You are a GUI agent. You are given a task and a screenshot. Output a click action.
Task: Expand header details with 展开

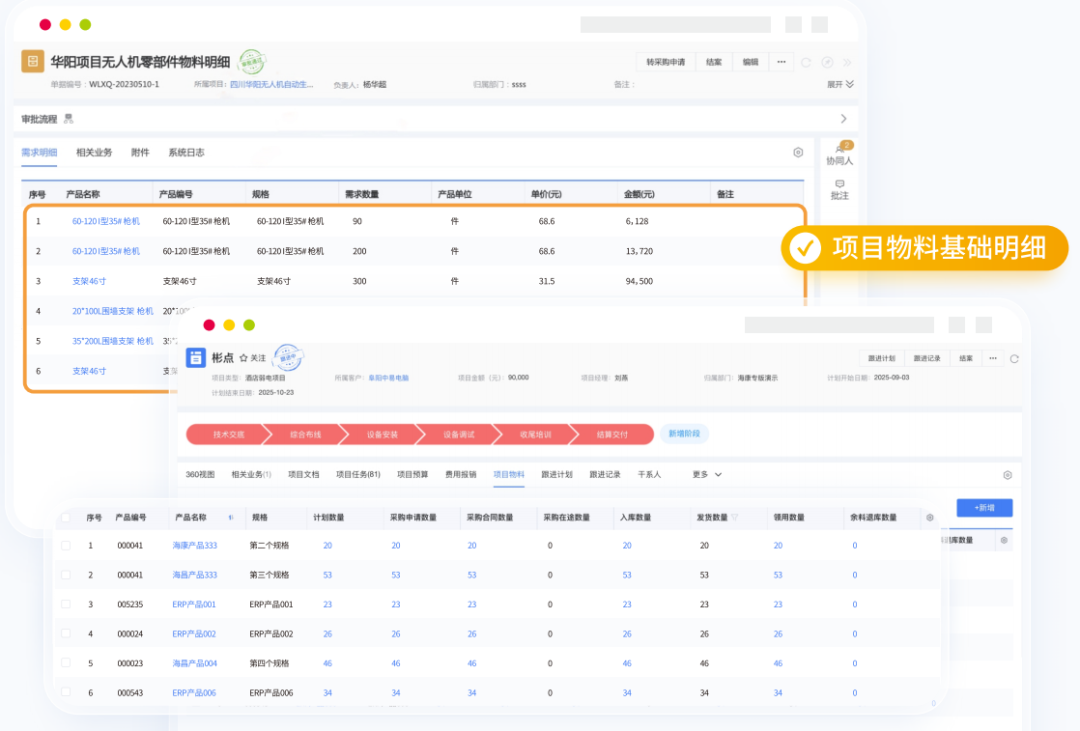[840, 84]
